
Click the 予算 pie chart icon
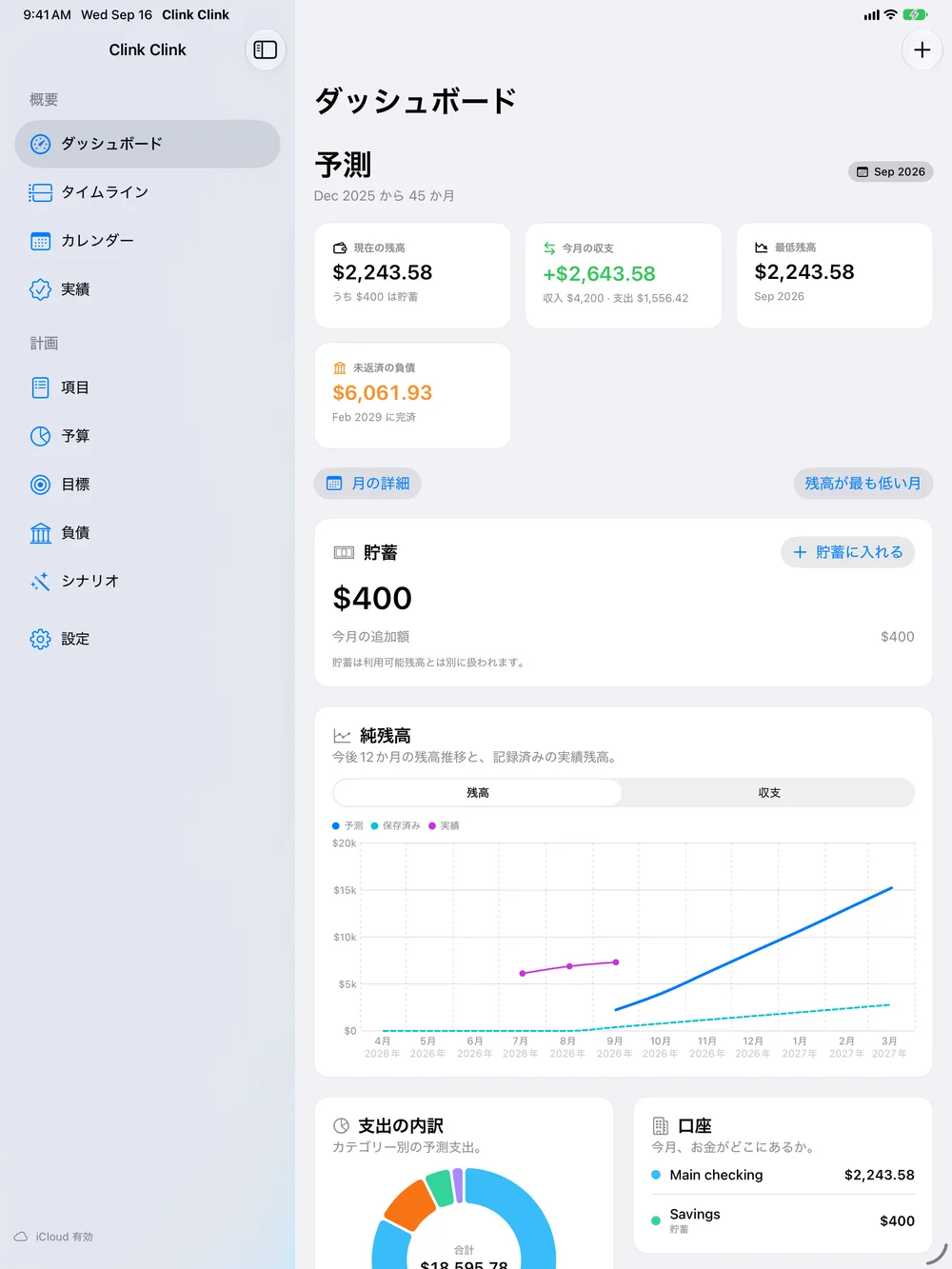point(40,436)
